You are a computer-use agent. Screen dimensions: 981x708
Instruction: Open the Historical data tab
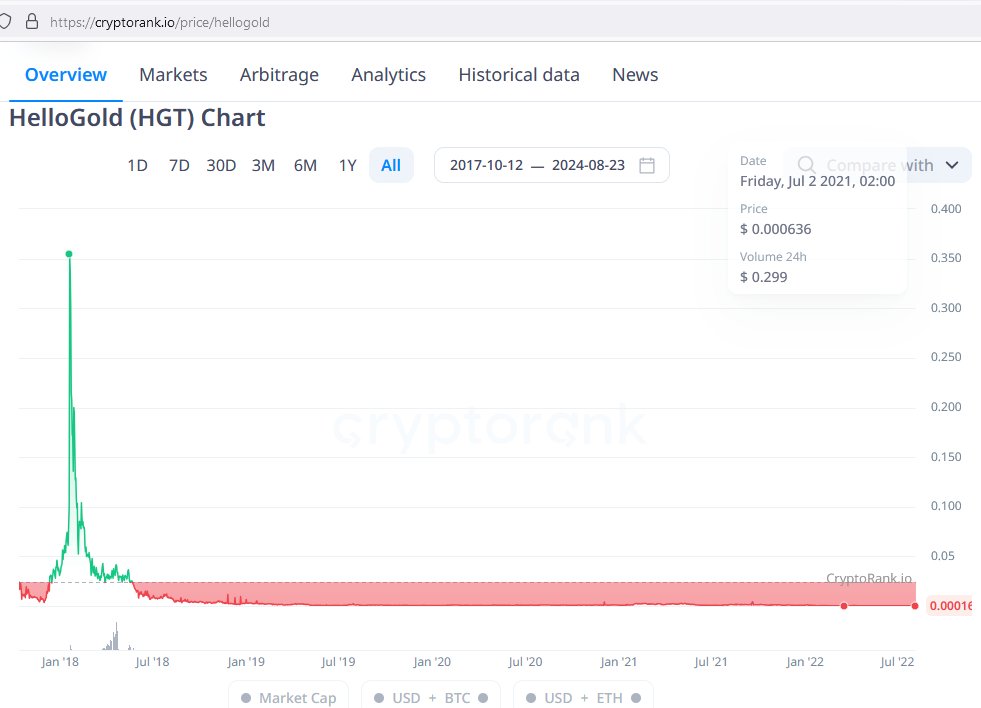pos(519,74)
